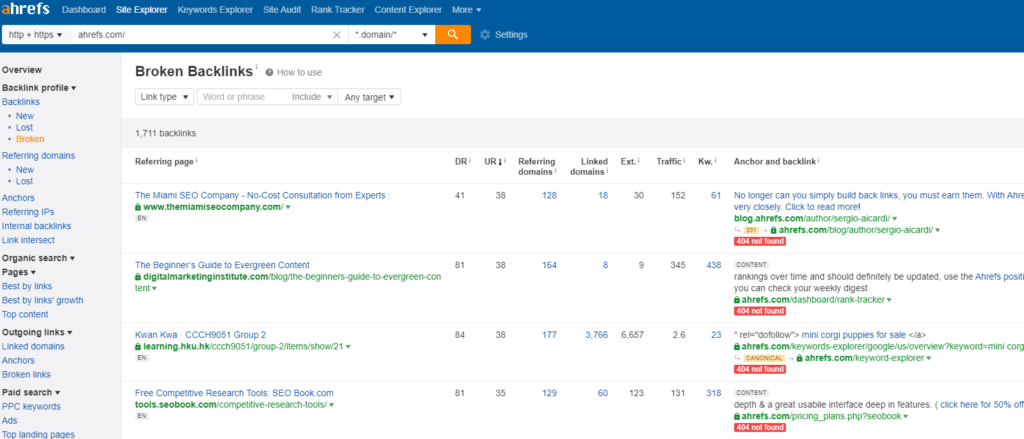Open Keywords Explorer in top navigation
Screen dimensions: 1024x439
tap(215, 10)
